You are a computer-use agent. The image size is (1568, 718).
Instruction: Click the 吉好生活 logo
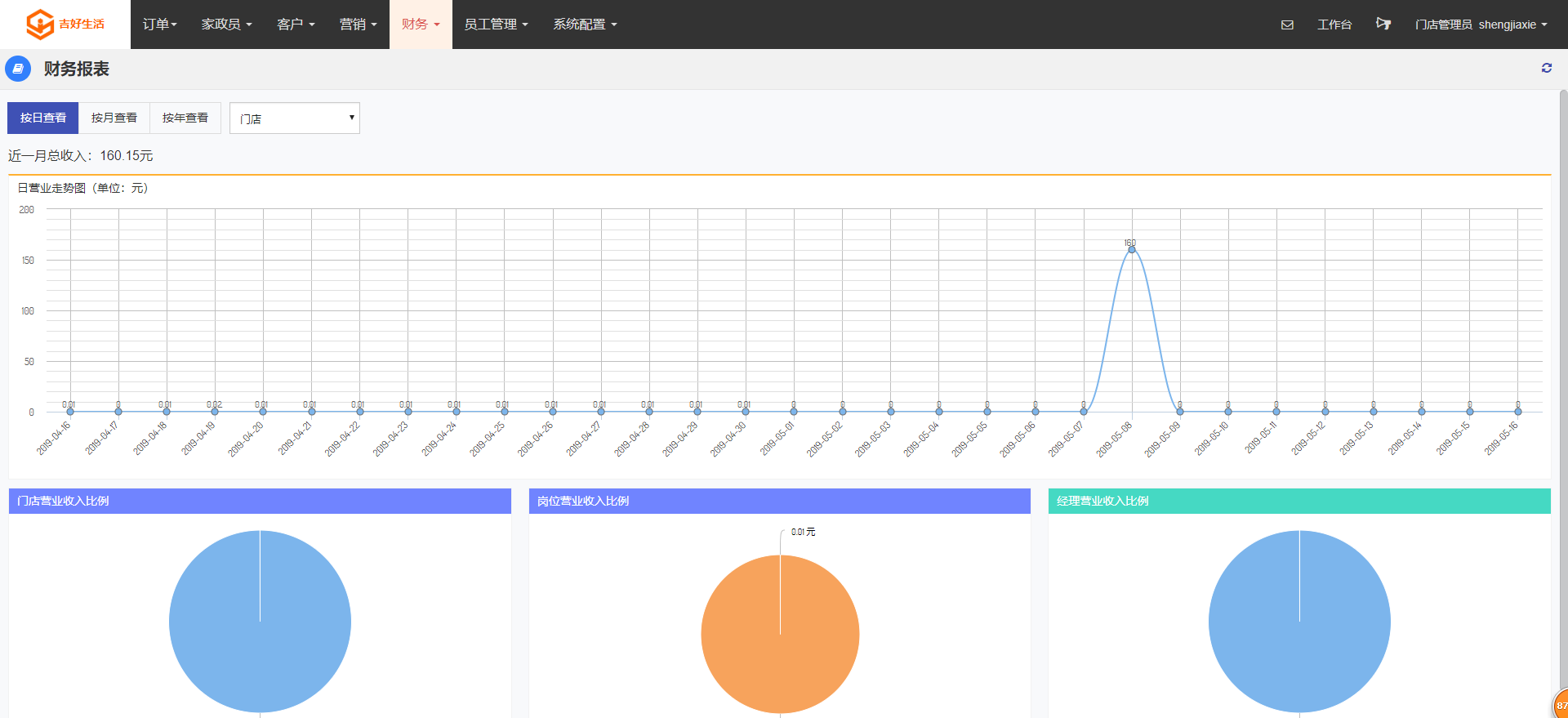pyautogui.click(x=65, y=25)
